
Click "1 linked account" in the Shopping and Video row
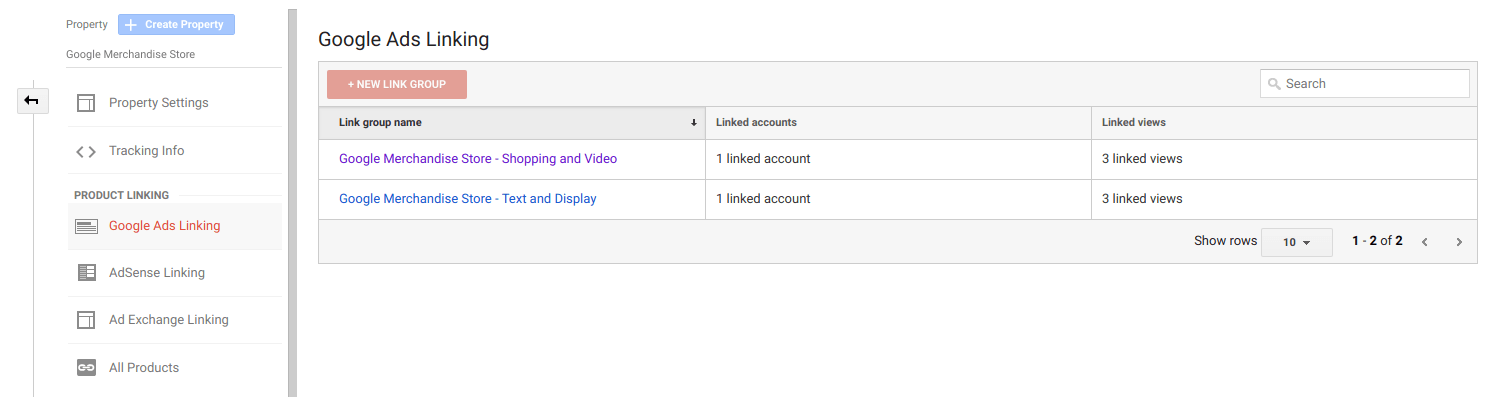pyautogui.click(x=763, y=159)
